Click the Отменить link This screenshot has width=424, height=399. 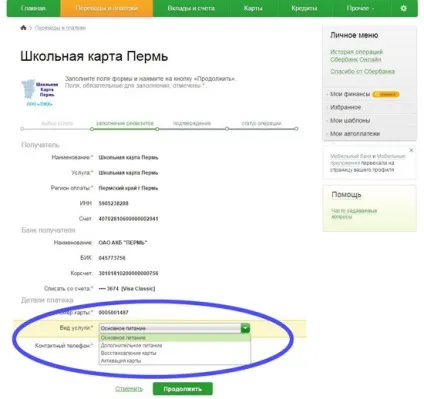pyautogui.click(x=129, y=389)
